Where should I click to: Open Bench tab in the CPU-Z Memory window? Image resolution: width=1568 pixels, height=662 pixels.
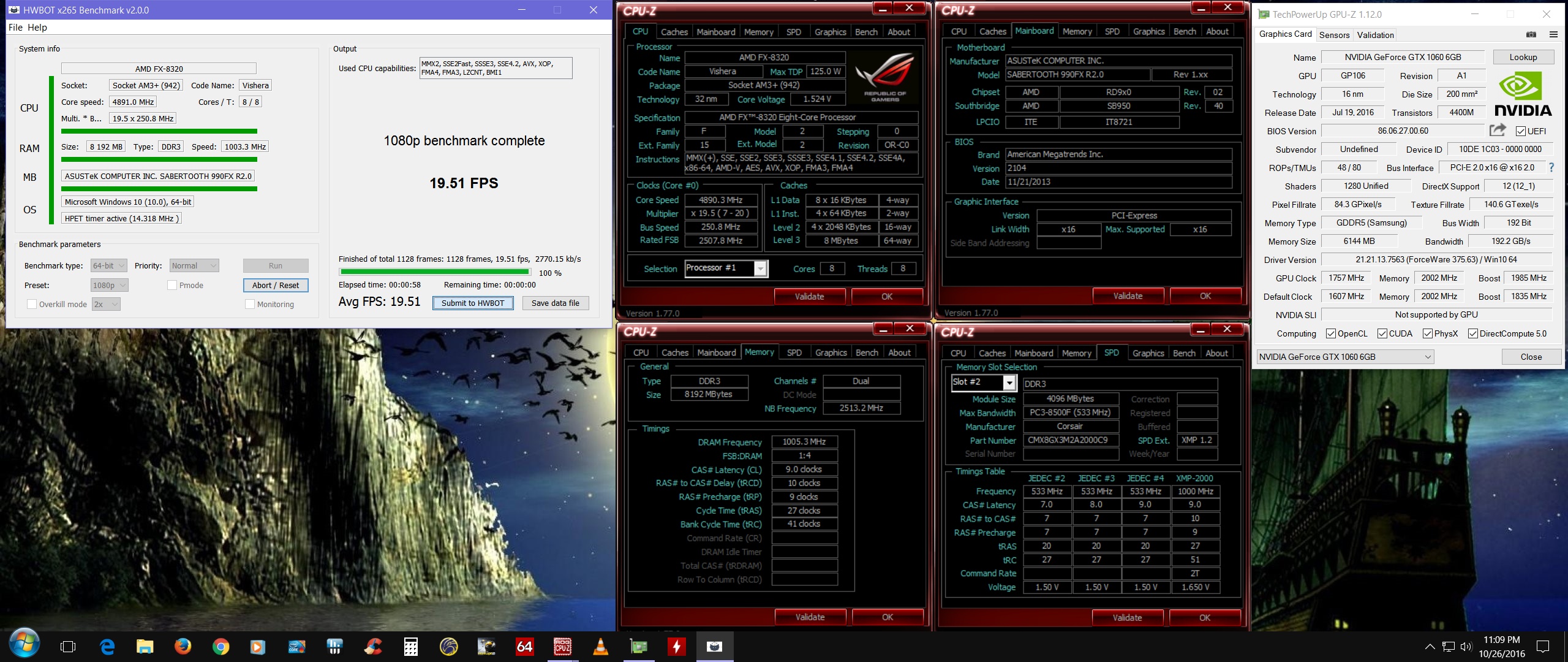click(867, 352)
